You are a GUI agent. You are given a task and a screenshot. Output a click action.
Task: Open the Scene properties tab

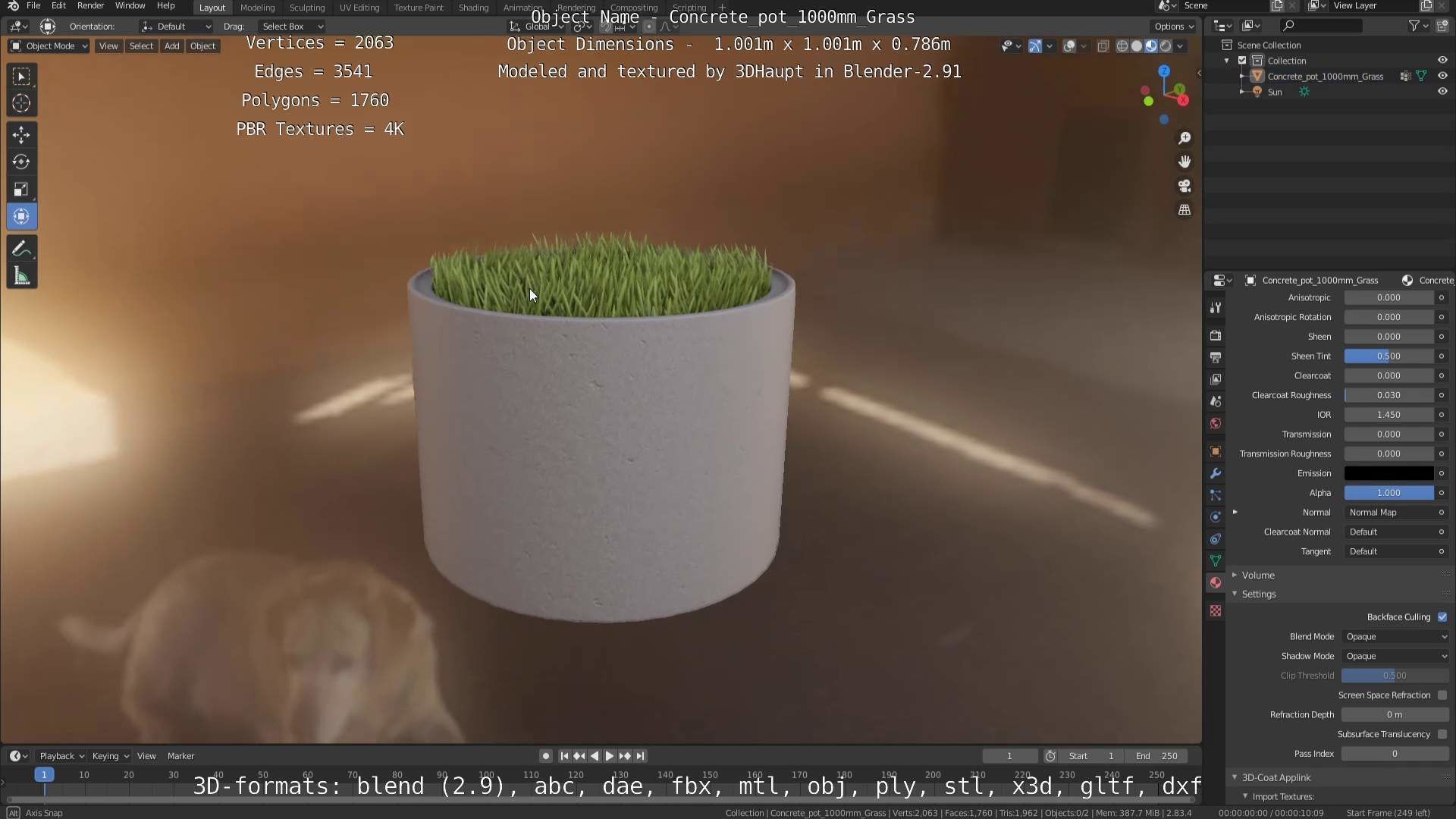(x=1216, y=401)
